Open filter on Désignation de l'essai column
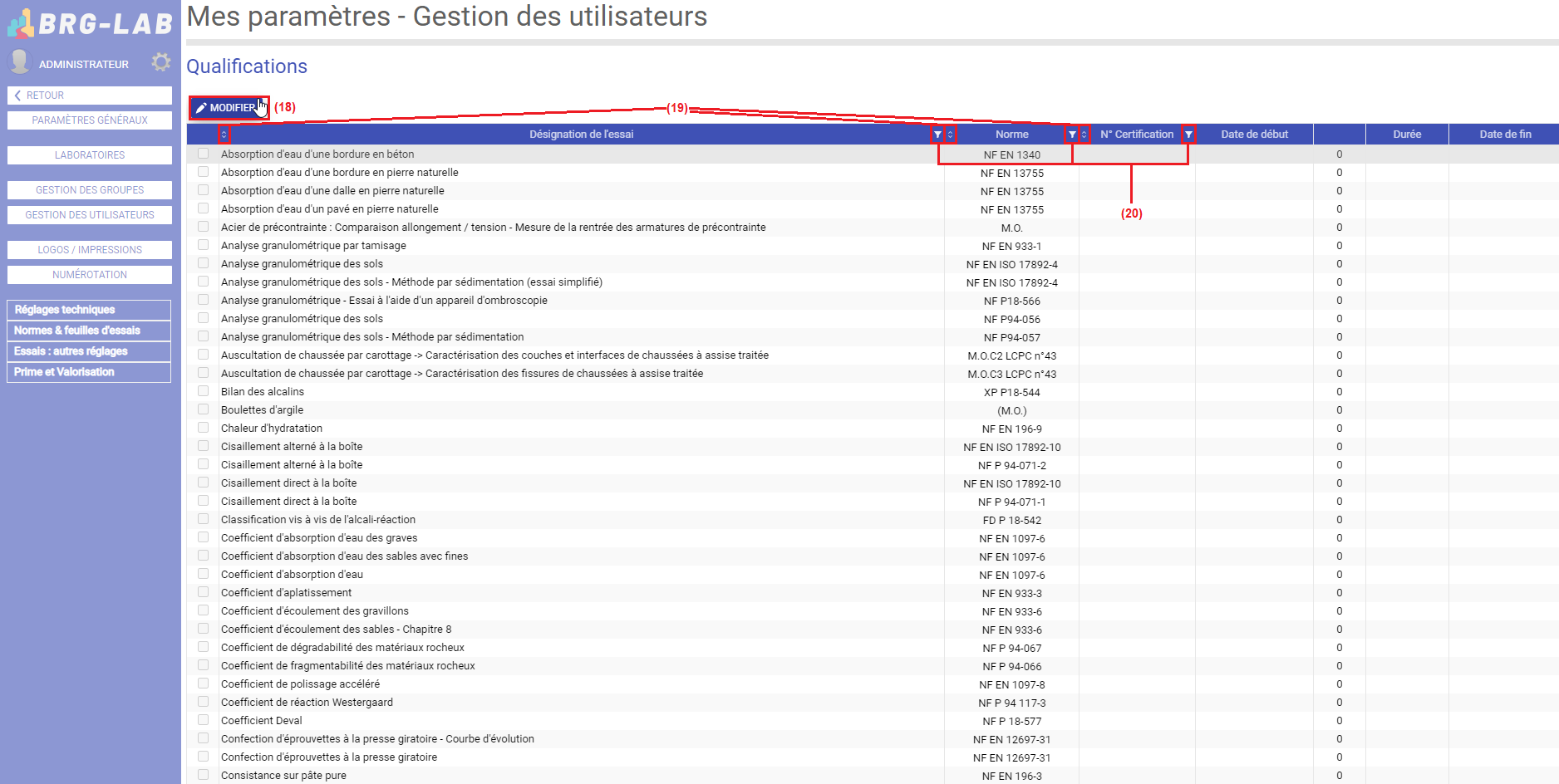The image size is (1559, 784). (937, 135)
